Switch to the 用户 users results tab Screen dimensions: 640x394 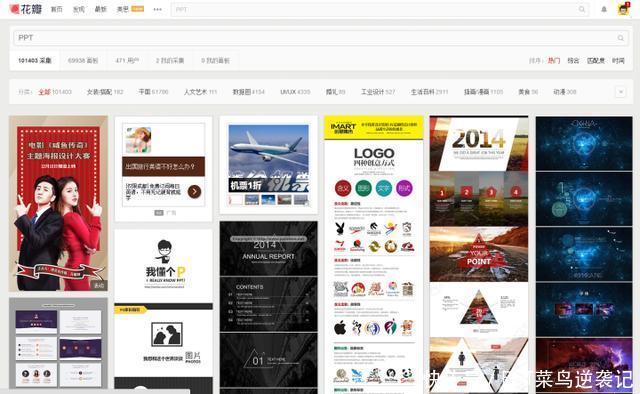pyautogui.click(x=127, y=60)
